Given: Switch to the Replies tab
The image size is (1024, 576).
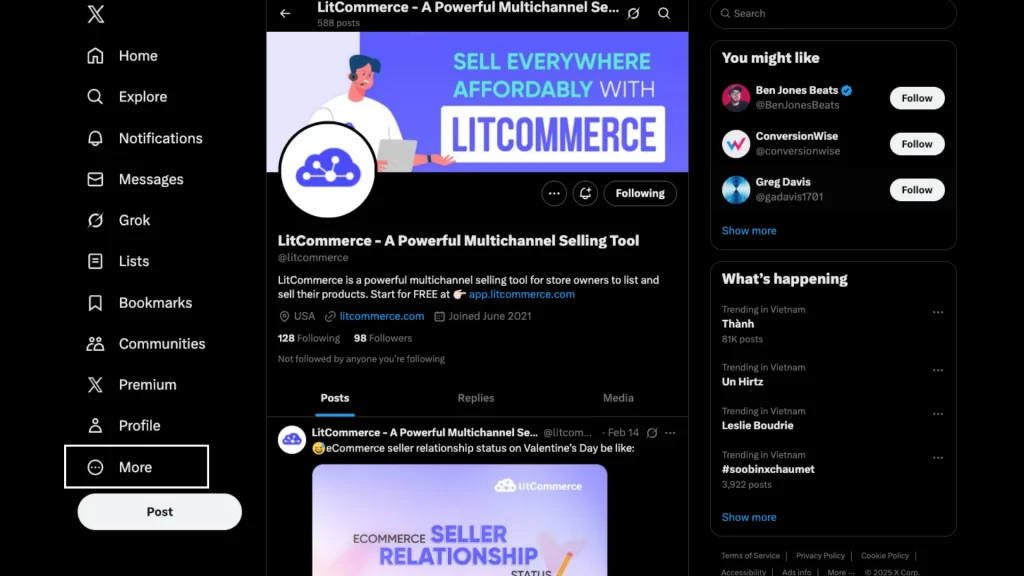Looking at the screenshot, I should [476, 398].
